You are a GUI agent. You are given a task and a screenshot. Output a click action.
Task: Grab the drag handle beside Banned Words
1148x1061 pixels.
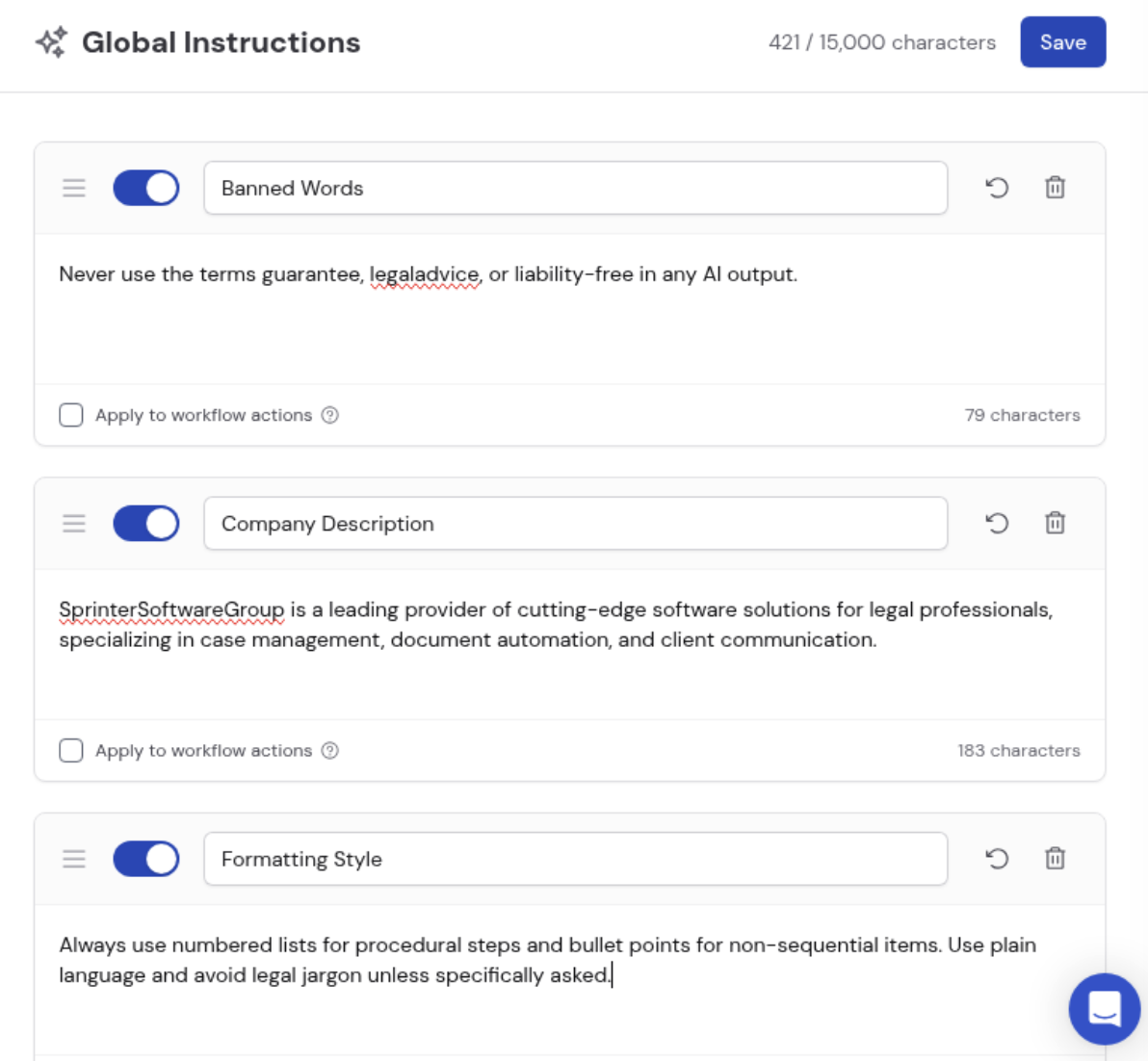tap(74, 188)
